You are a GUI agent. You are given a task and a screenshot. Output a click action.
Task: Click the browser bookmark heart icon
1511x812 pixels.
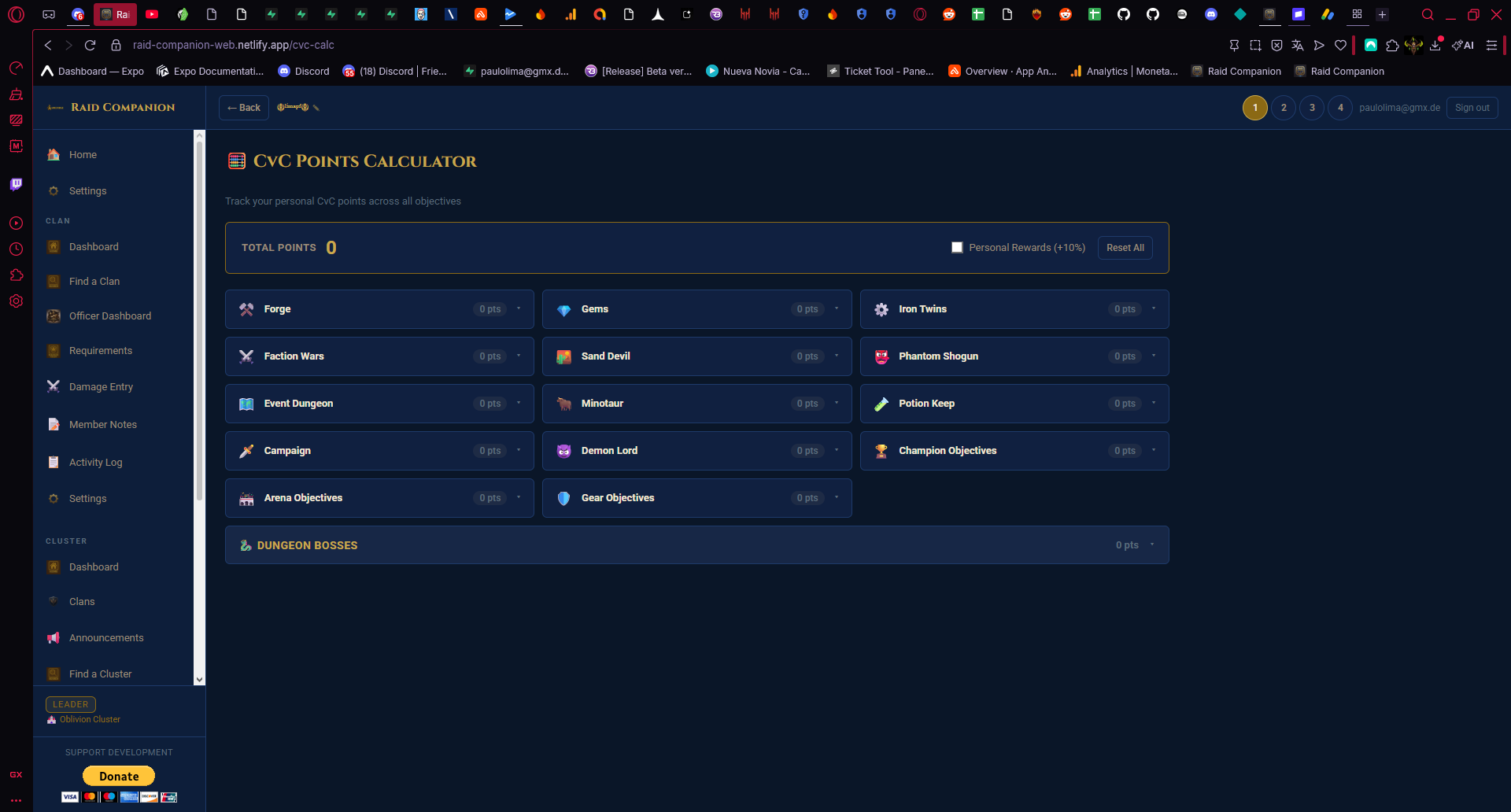[1341, 45]
